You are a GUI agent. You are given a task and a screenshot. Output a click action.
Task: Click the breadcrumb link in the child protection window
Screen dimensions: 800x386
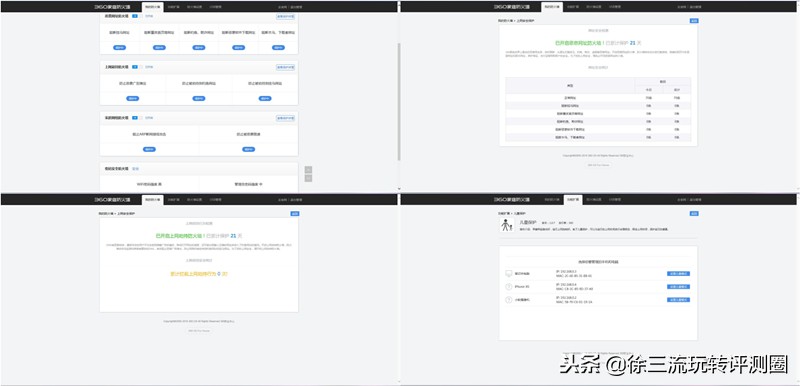coord(503,214)
